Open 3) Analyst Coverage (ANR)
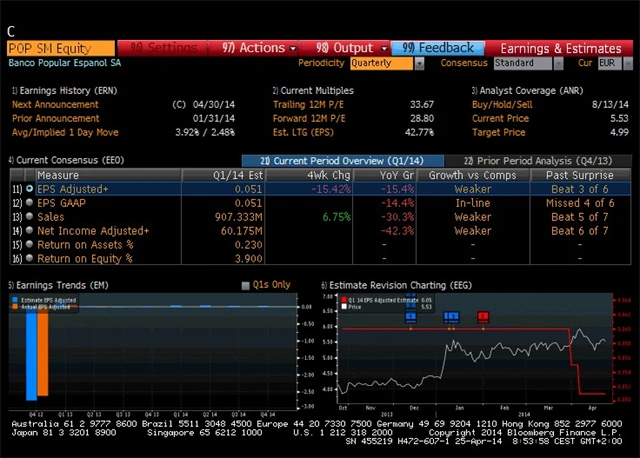Viewport: 640px width, 458px height. [527, 91]
